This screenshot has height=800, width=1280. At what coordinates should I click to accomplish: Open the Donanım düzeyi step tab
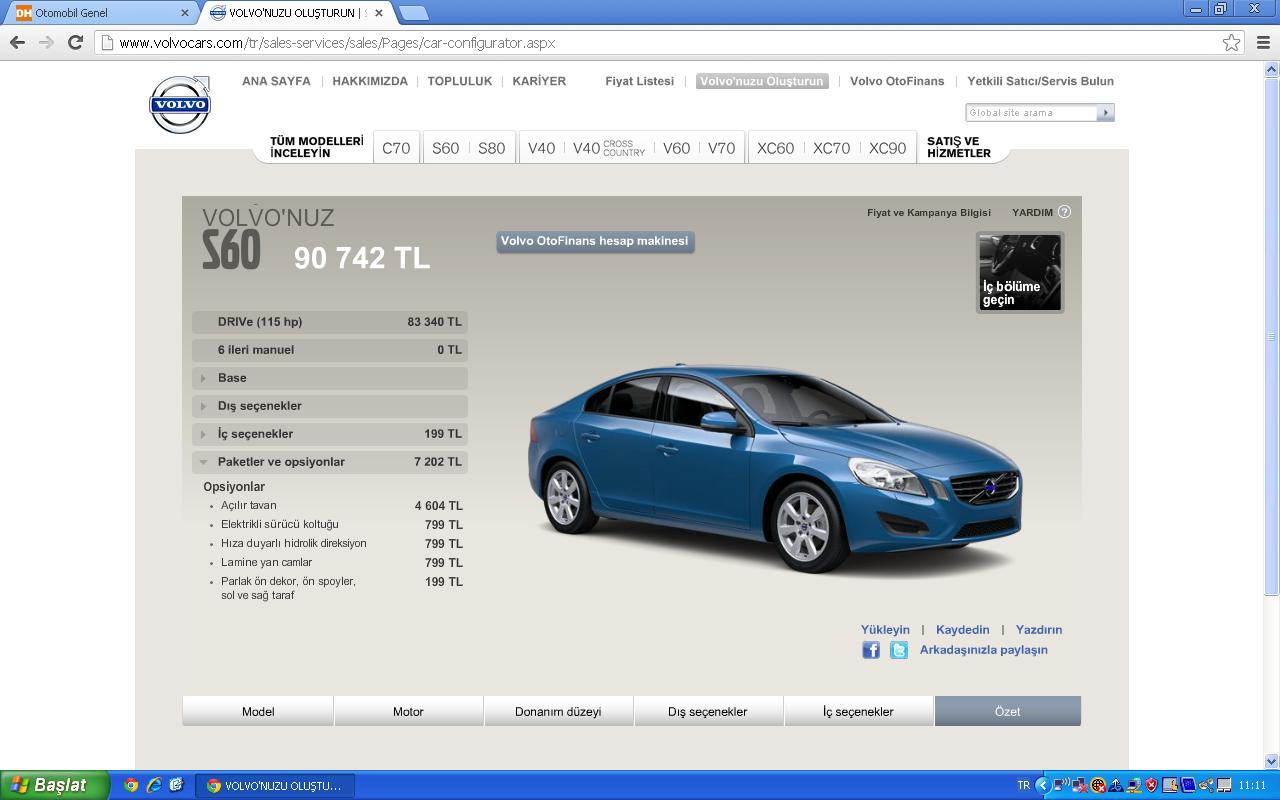pyautogui.click(x=558, y=711)
